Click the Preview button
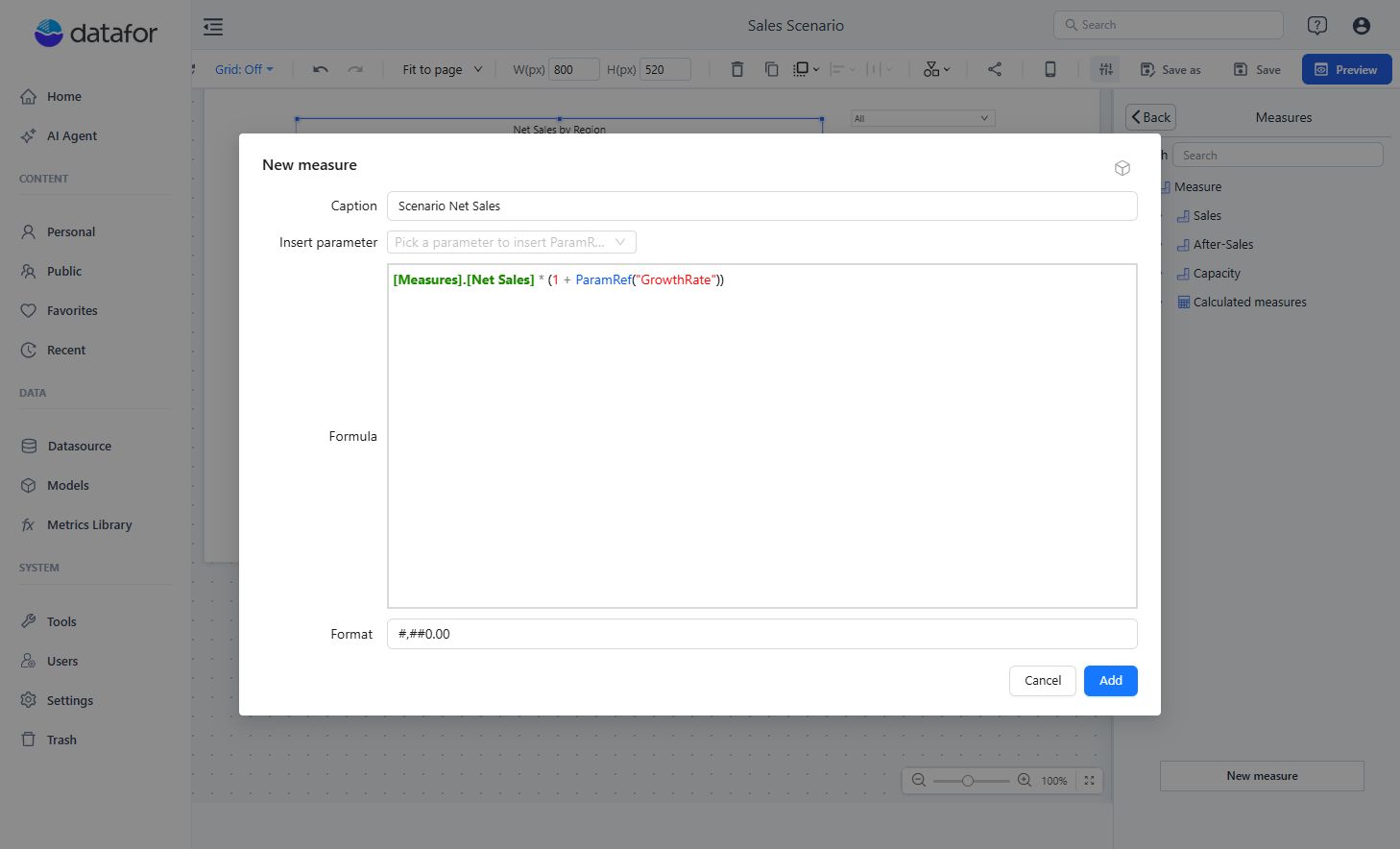This screenshot has width=1400, height=849. [1346, 69]
